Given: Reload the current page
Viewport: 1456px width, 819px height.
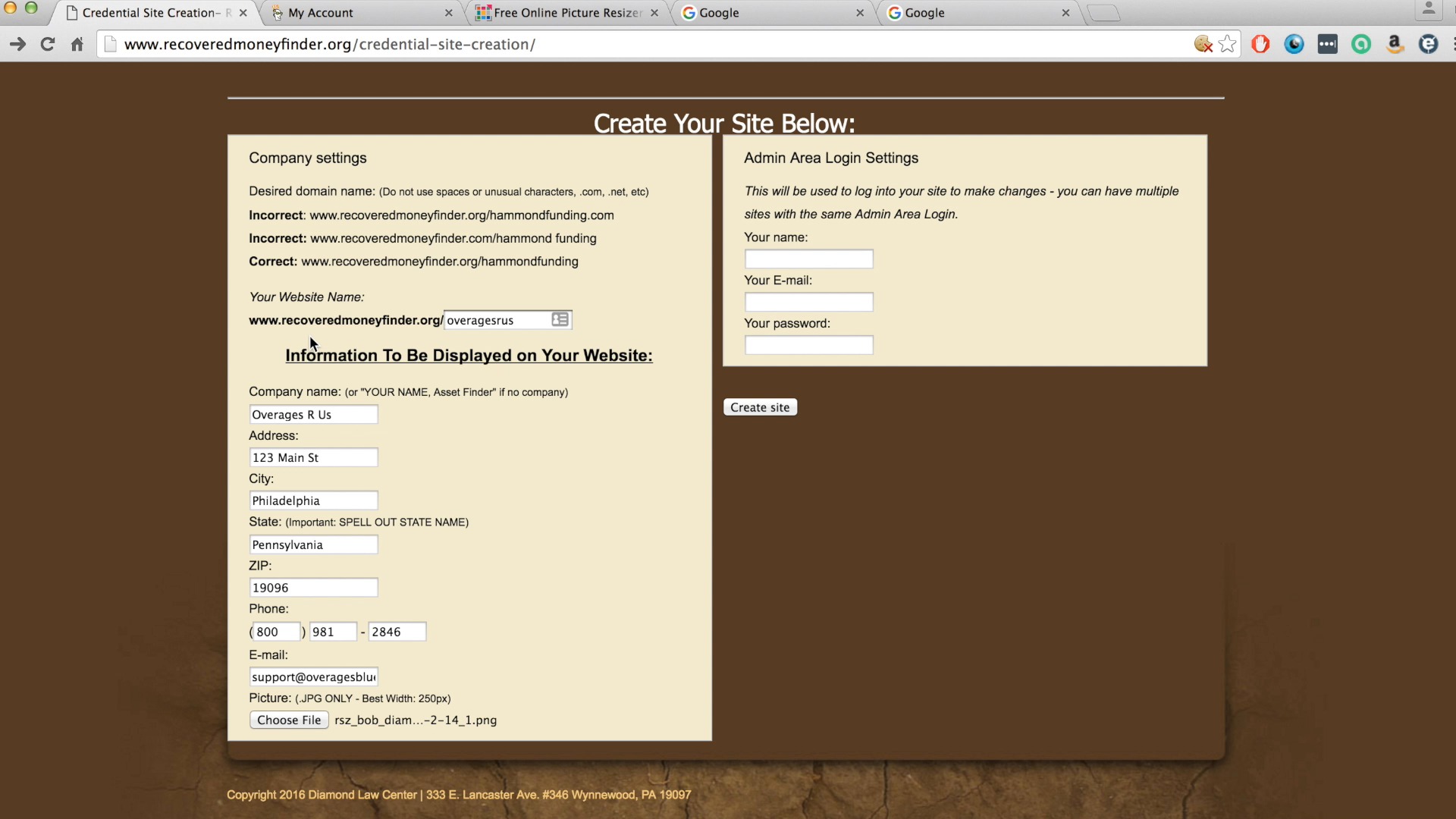Looking at the screenshot, I should coord(47,44).
